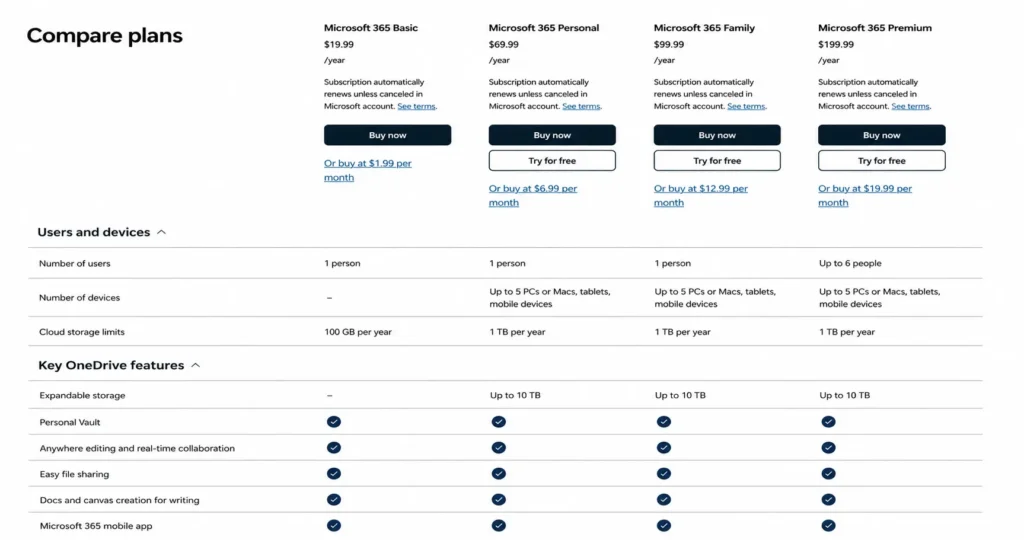1024x540 pixels.
Task: Click Anywhere editing checkmark for Premium plan
Action: click(x=828, y=448)
